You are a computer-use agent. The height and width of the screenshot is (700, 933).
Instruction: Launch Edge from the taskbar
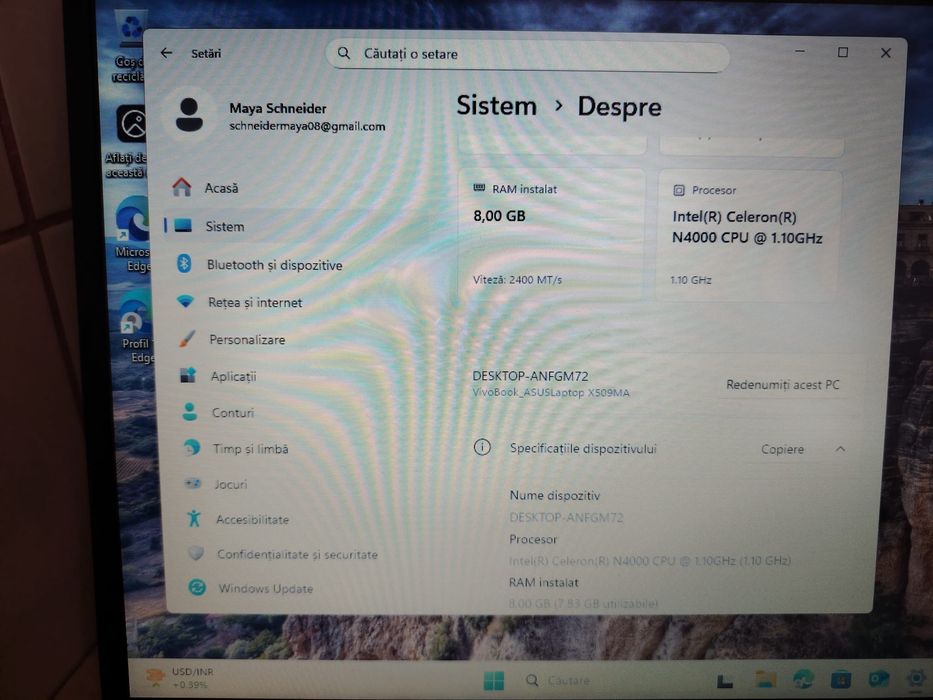click(x=803, y=679)
